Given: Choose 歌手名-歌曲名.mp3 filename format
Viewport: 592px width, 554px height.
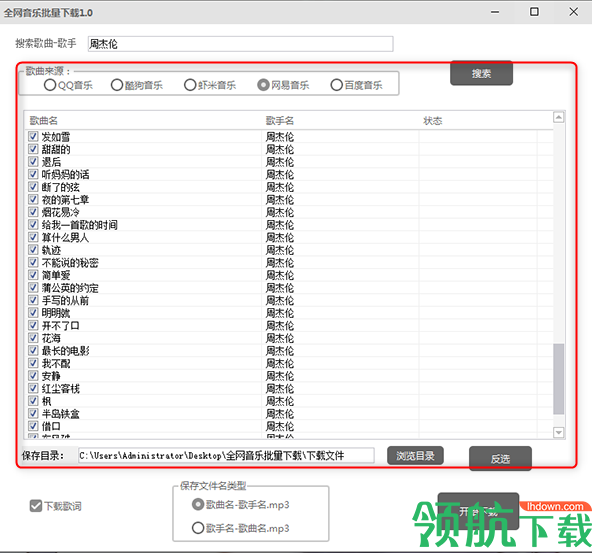Looking at the screenshot, I should [x=198, y=528].
